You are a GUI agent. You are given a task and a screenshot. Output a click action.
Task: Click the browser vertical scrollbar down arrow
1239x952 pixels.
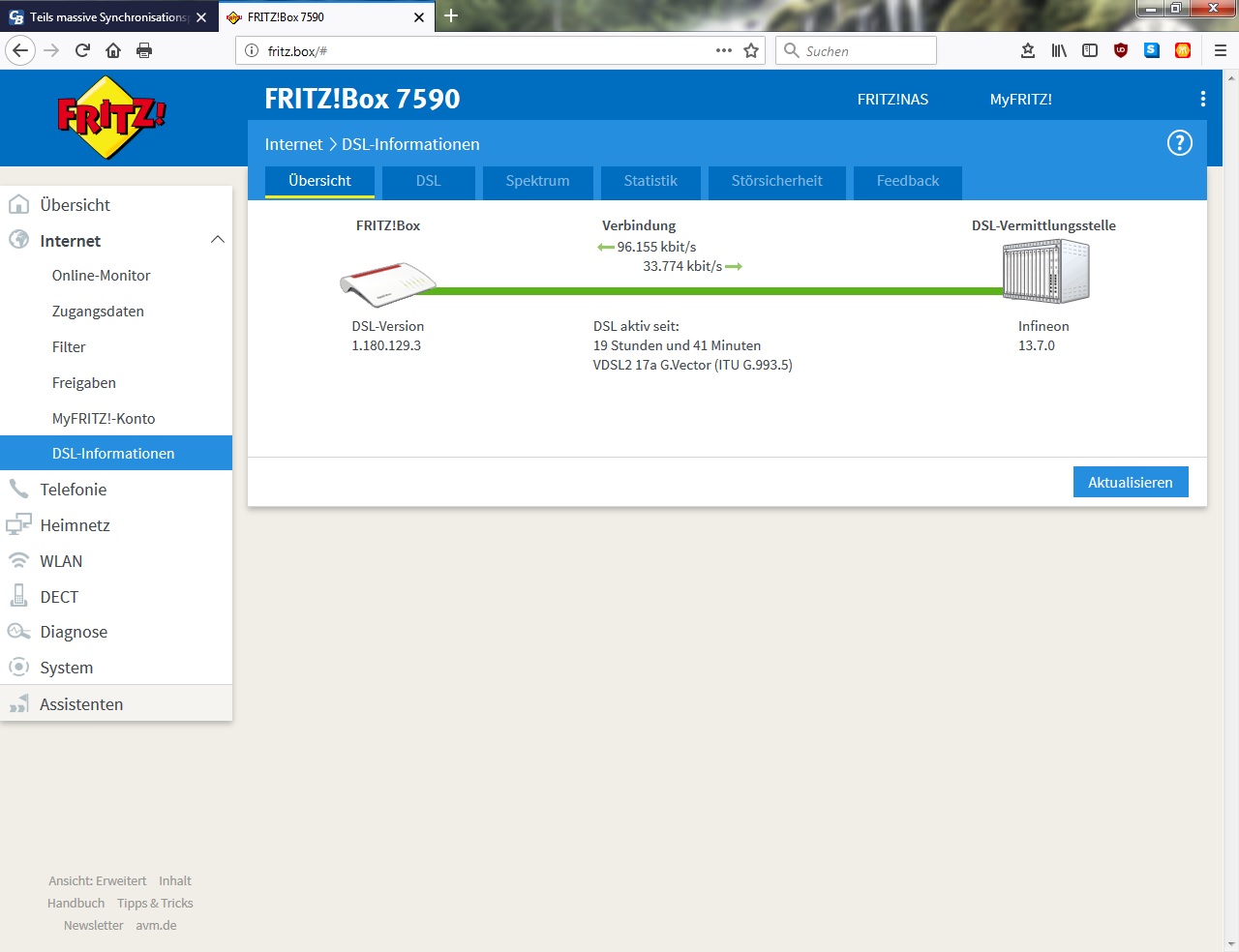point(1231,943)
